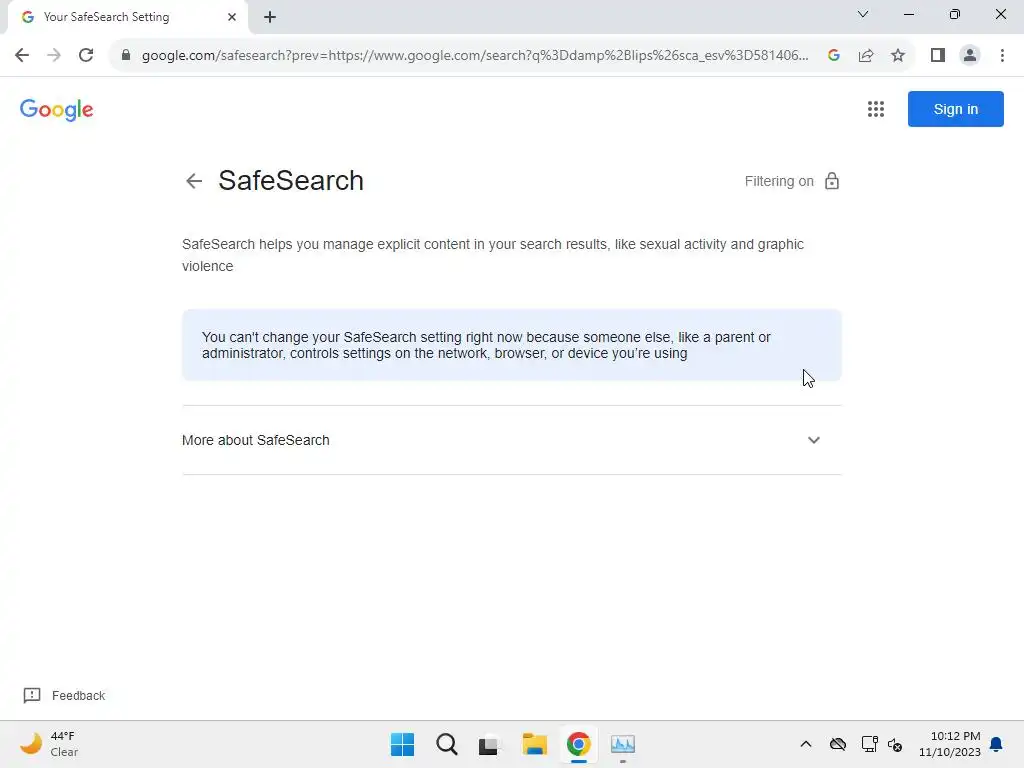Open the weather widget showing 44°F
This screenshot has height=768, width=1024.
49,744
